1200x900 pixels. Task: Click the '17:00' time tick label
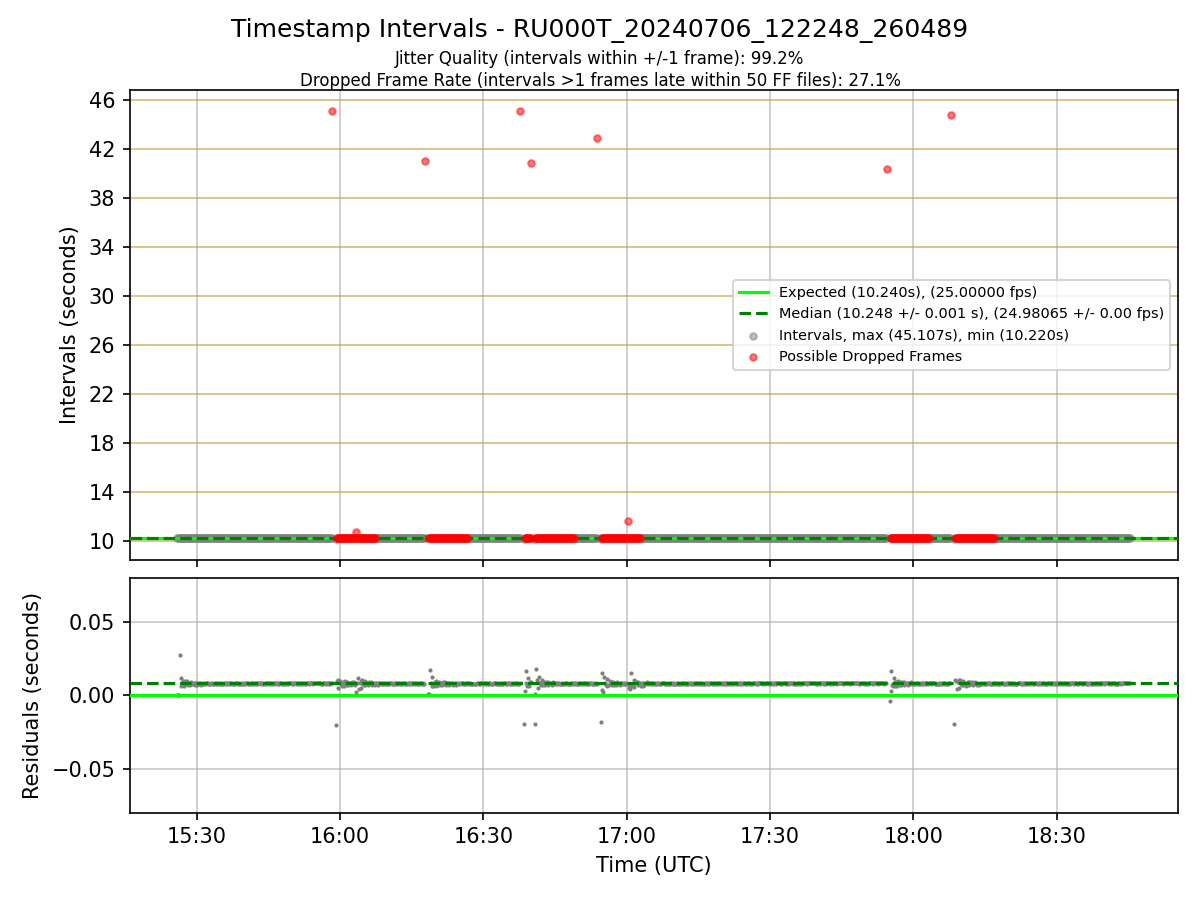coord(627,834)
